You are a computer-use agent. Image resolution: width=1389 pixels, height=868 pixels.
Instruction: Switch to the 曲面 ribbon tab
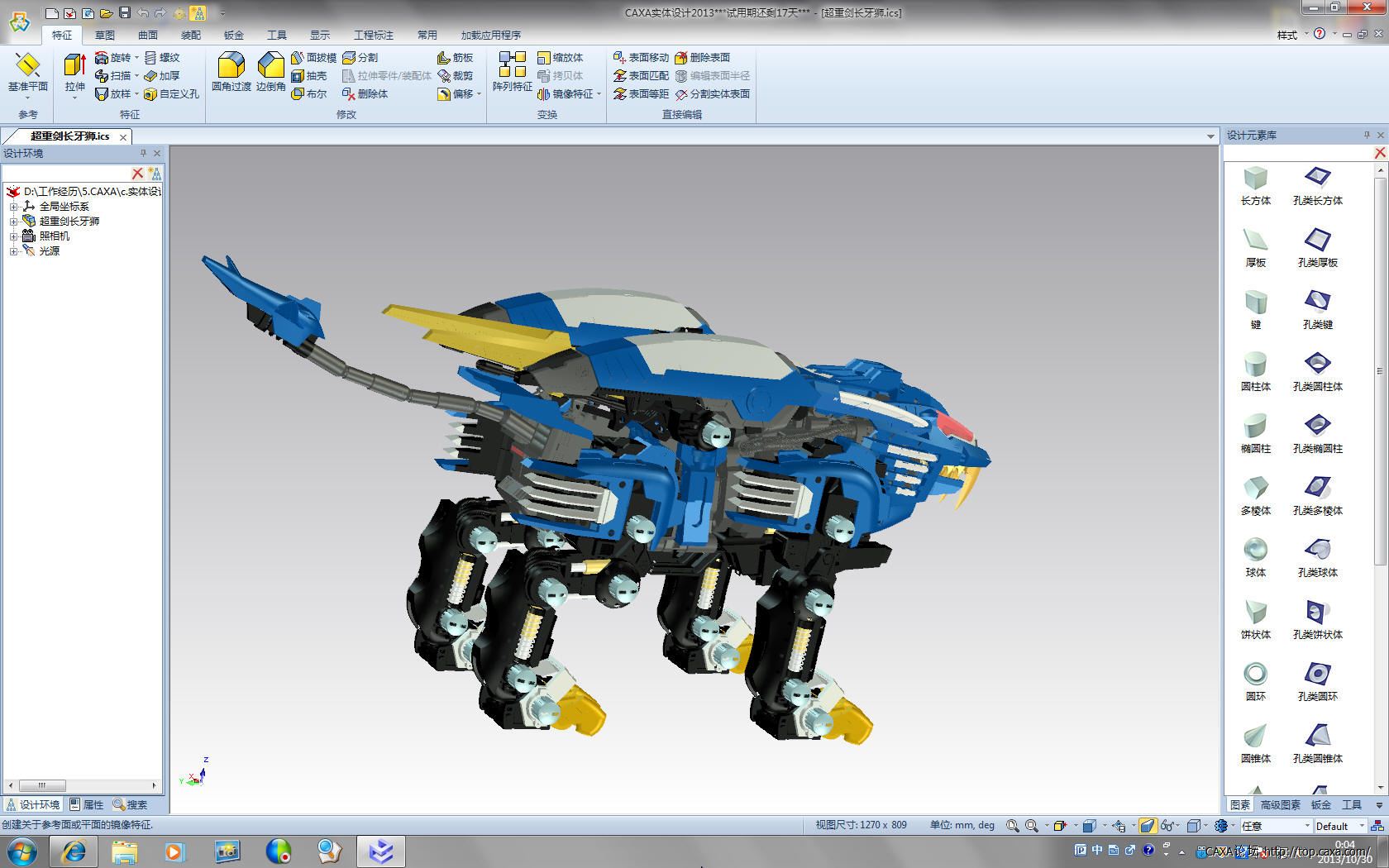coord(148,35)
